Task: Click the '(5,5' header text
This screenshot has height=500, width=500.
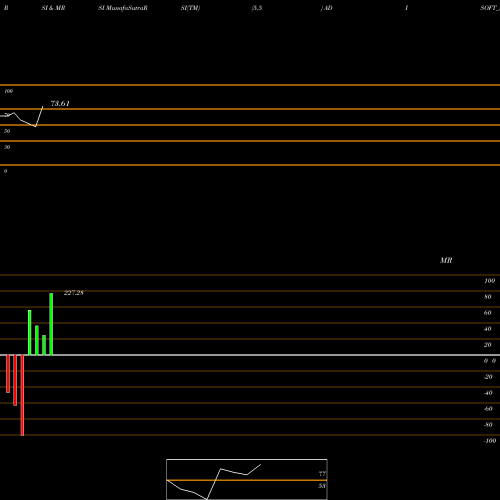Action: tap(257, 8)
